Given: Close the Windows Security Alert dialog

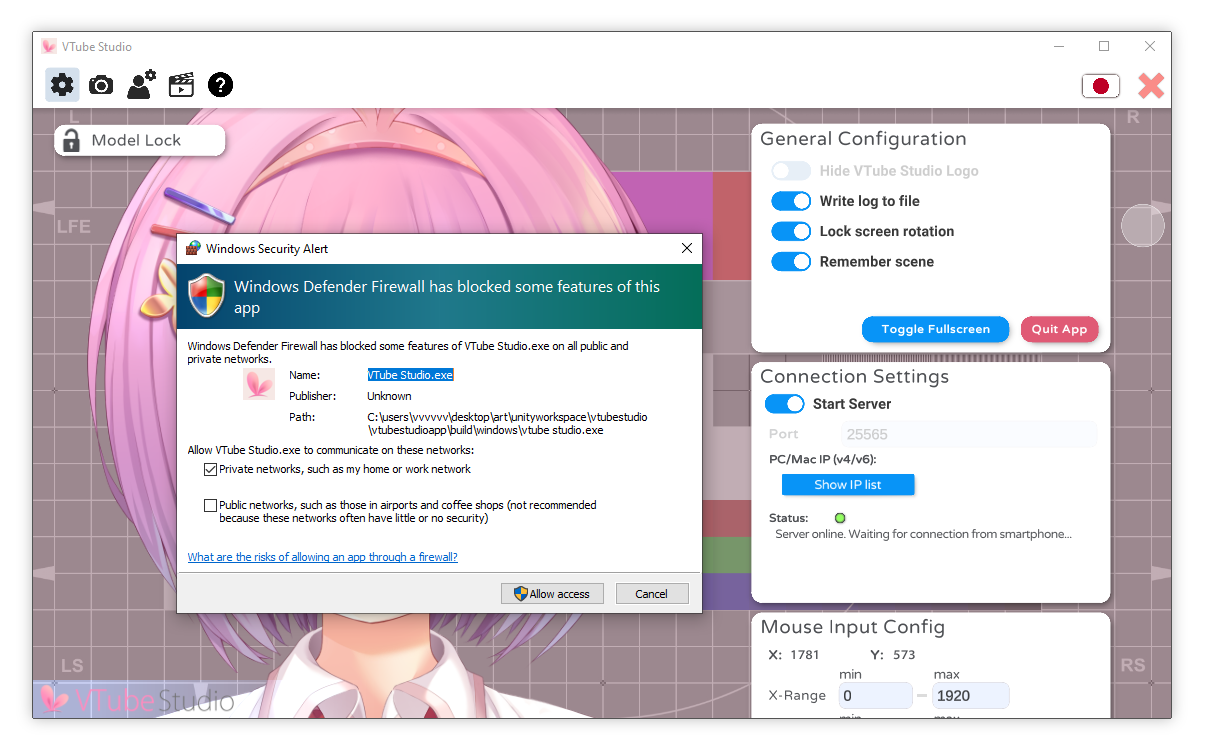Looking at the screenshot, I should click(687, 248).
